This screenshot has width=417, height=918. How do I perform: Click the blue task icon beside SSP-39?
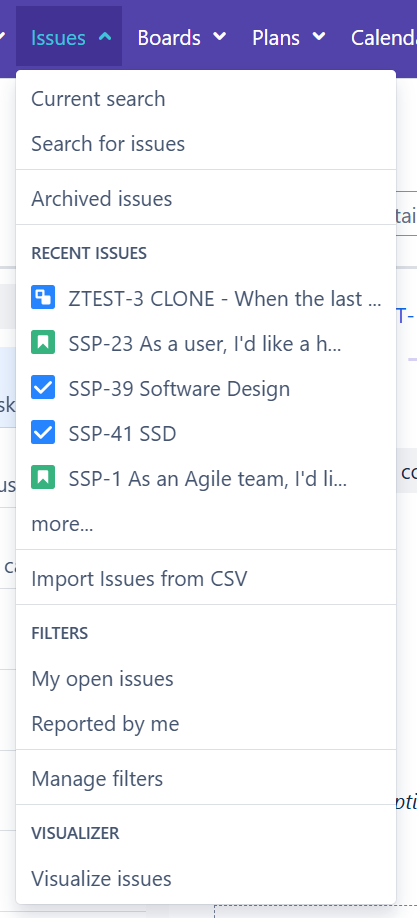(43, 388)
